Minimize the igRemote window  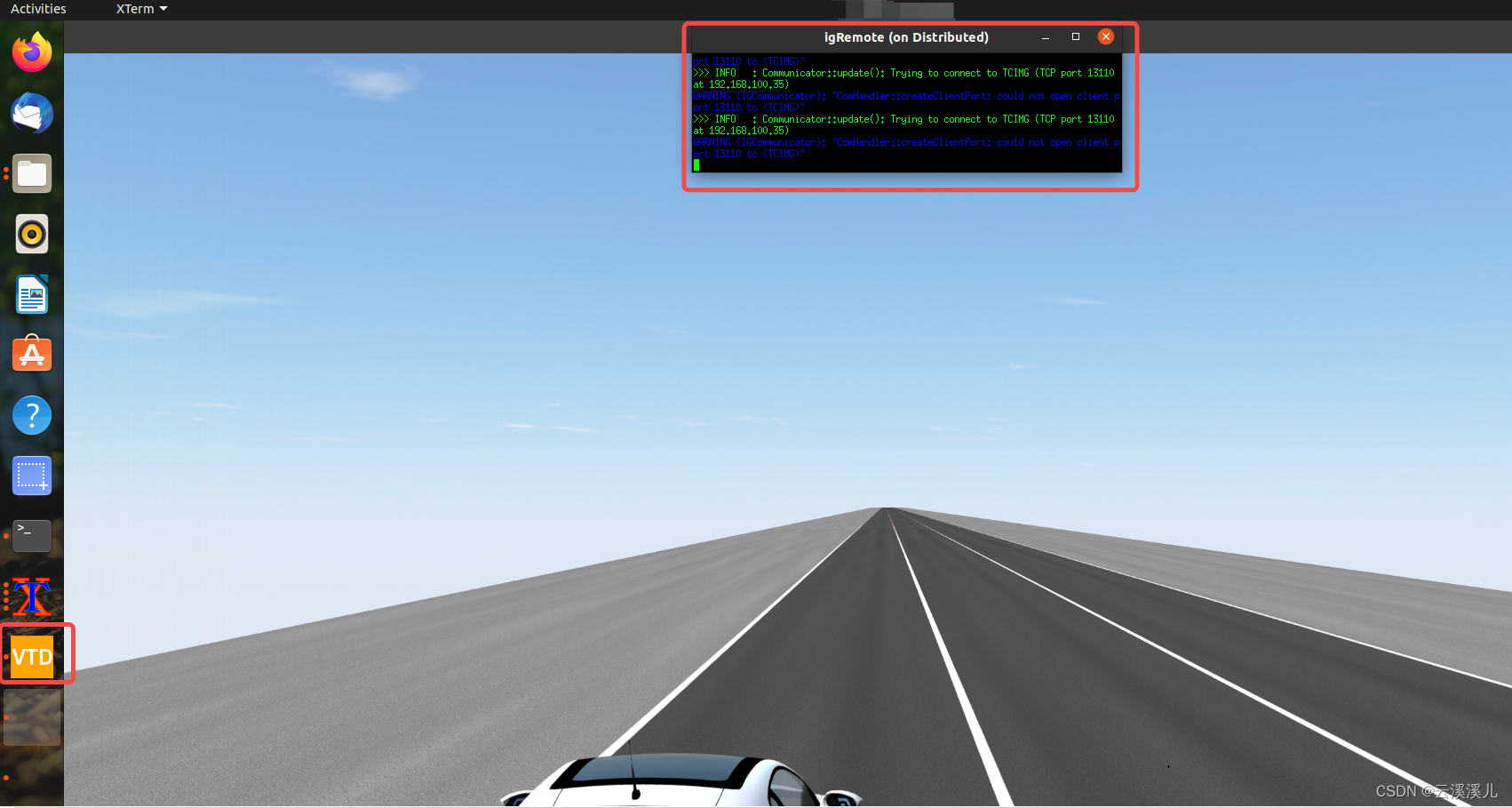click(1046, 37)
